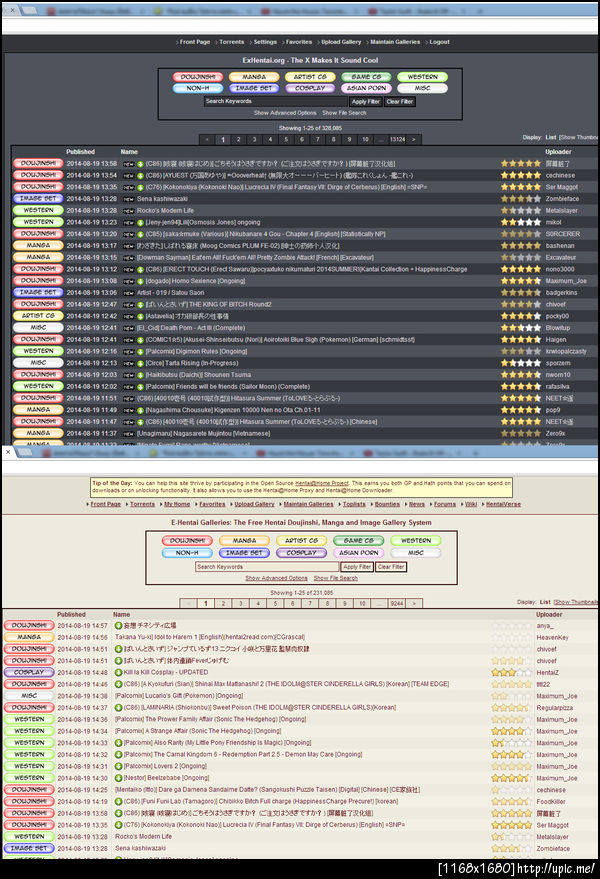Image resolution: width=600 pixels, height=879 pixels.
Task: Click Published column header in dark window
Action: 80,152
